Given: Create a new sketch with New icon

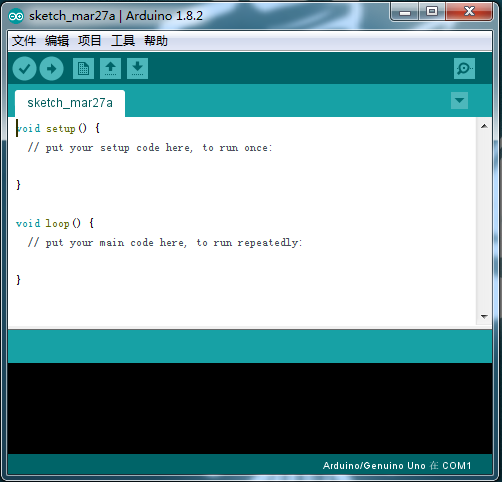Looking at the screenshot, I should point(83,69).
